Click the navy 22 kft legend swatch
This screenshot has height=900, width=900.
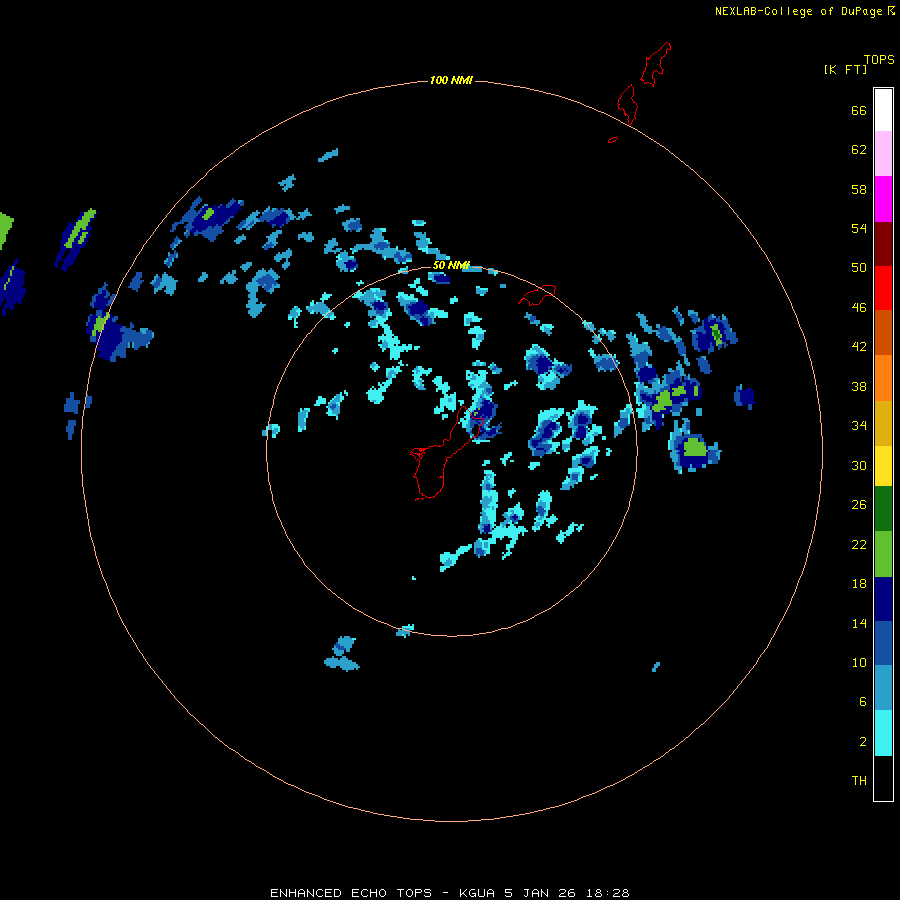pos(883,599)
